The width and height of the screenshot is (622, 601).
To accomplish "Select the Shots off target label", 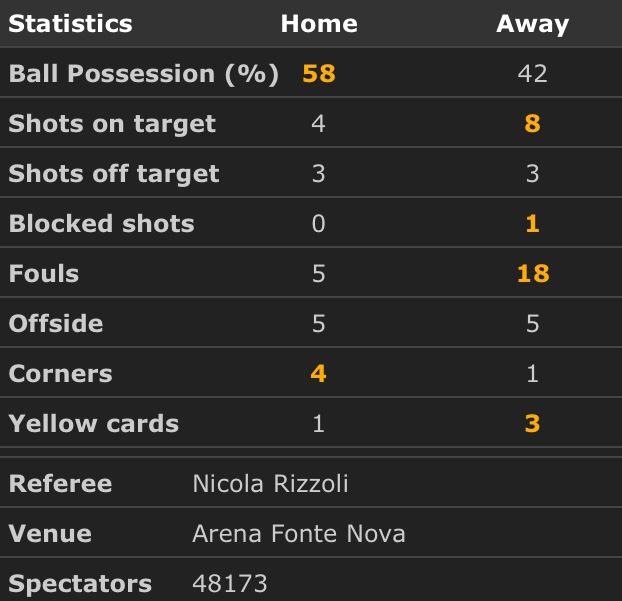I will click(x=114, y=174).
